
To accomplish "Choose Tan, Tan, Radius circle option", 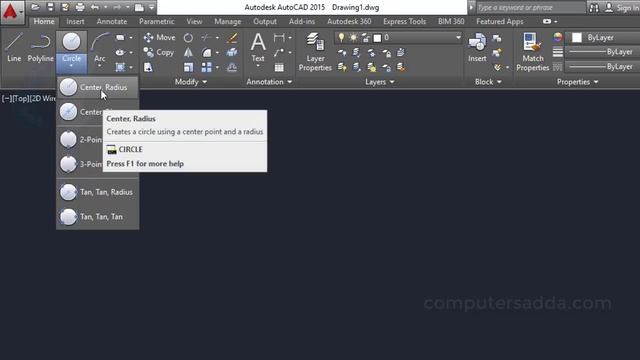I will pos(98,192).
